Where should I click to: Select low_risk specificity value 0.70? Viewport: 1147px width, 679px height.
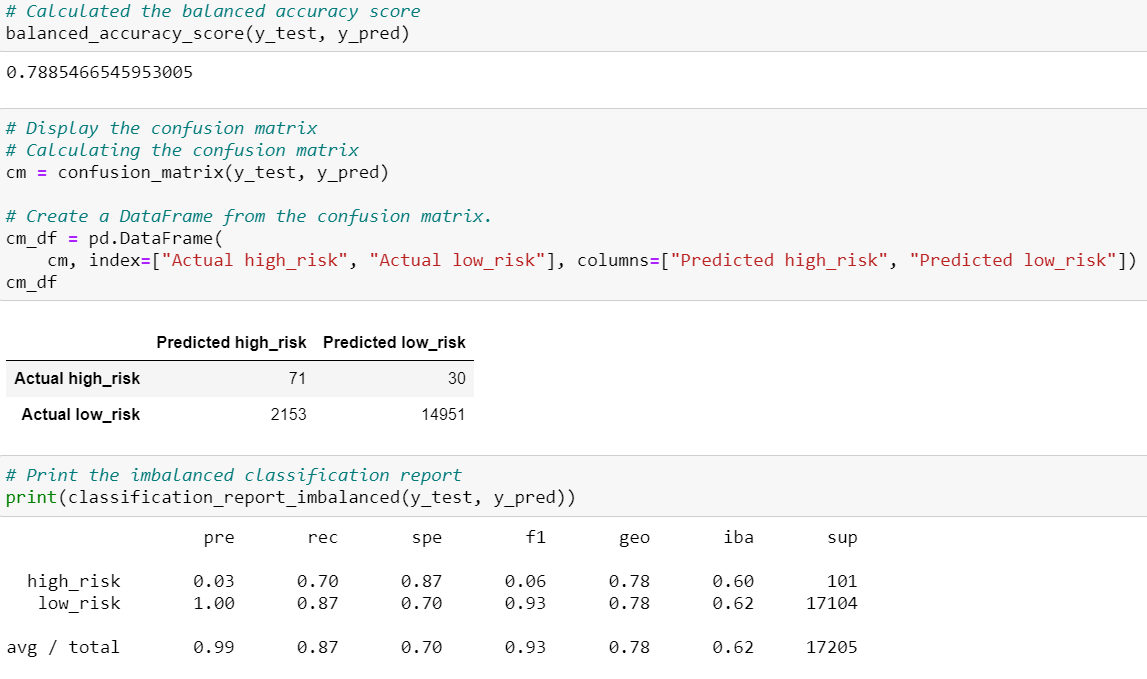coord(421,603)
